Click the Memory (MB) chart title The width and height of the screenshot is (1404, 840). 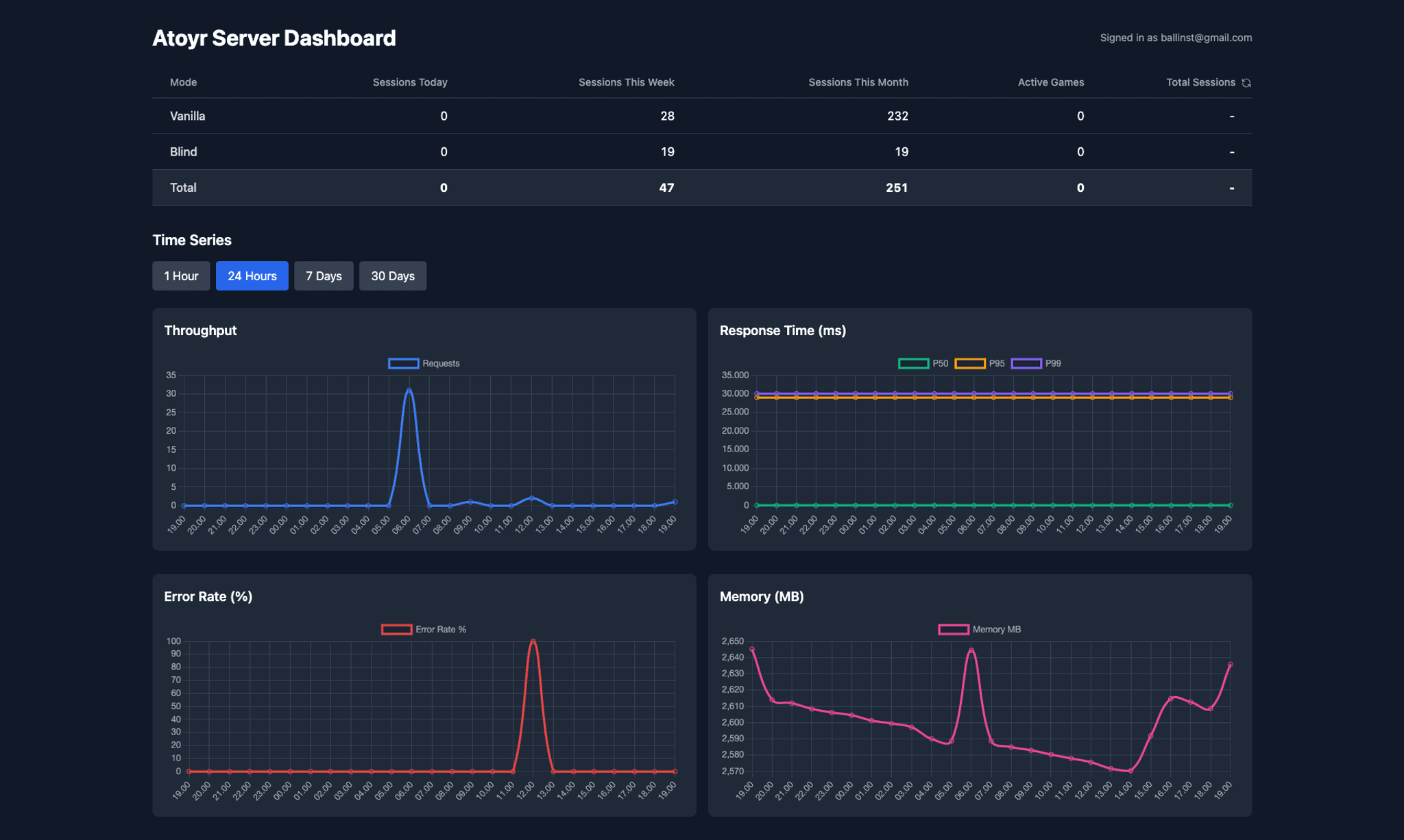point(762,596)
